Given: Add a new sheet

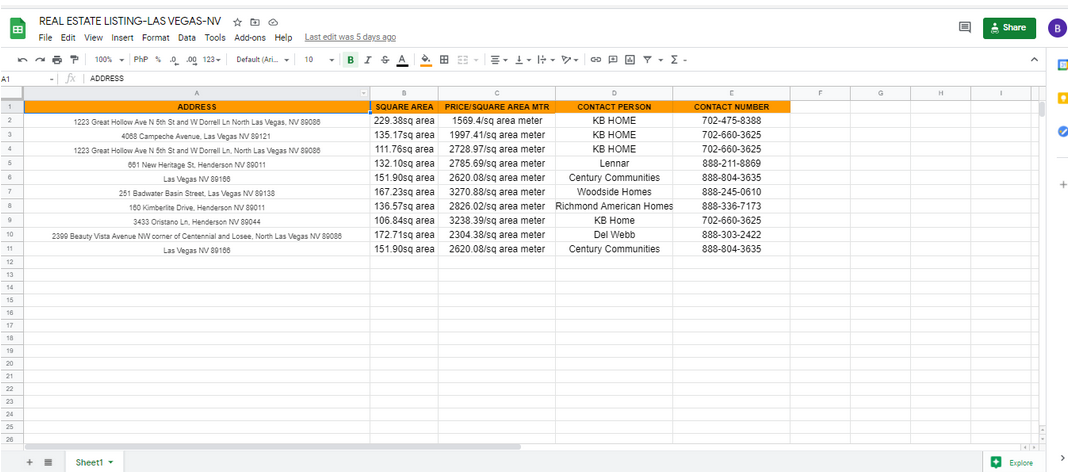Looking at the screenshot, I should click(x=29, y=462).
